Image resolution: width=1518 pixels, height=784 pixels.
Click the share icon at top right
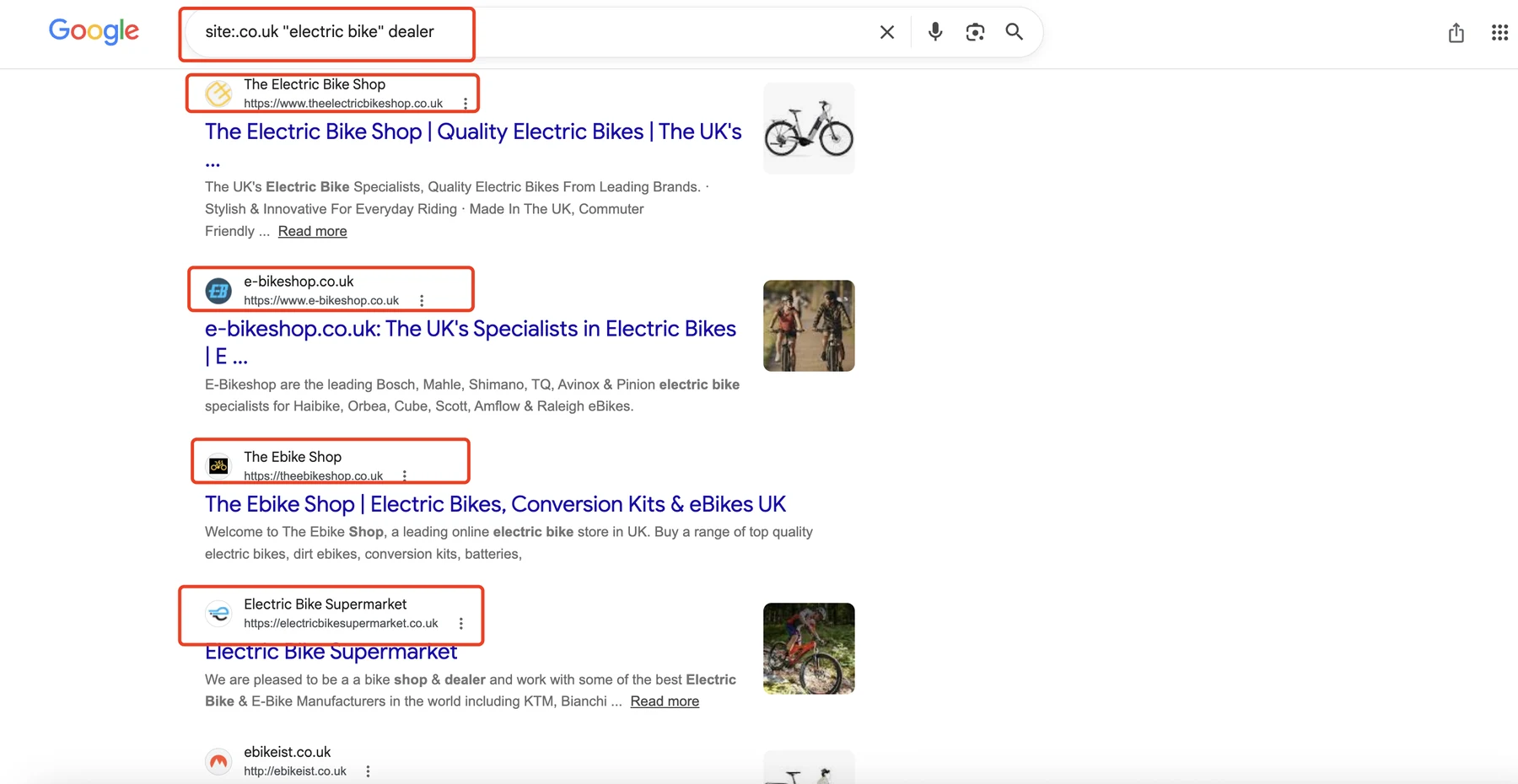[x=1456, y=33]
